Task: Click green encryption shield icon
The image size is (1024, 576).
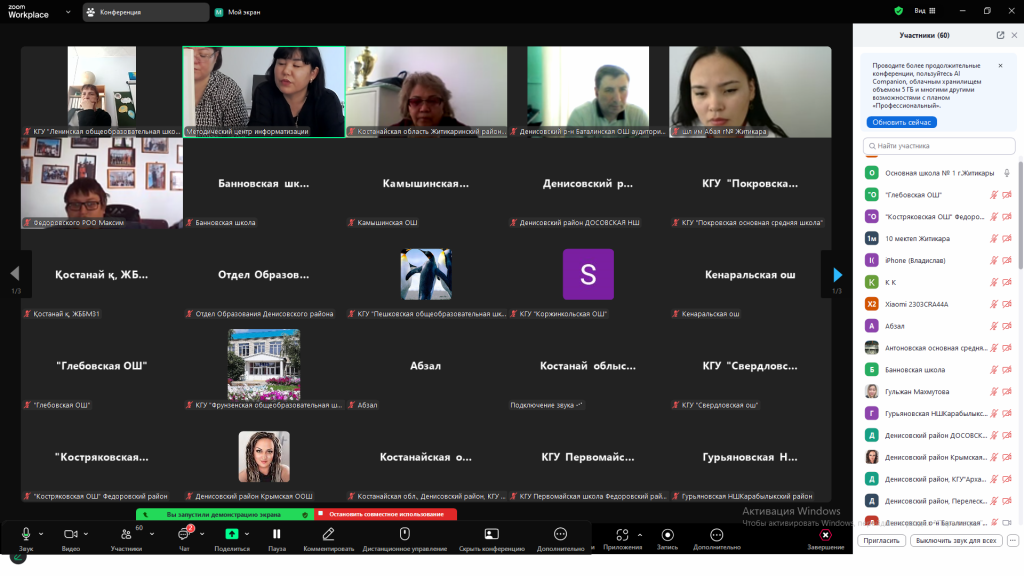Action: [899, 10]
